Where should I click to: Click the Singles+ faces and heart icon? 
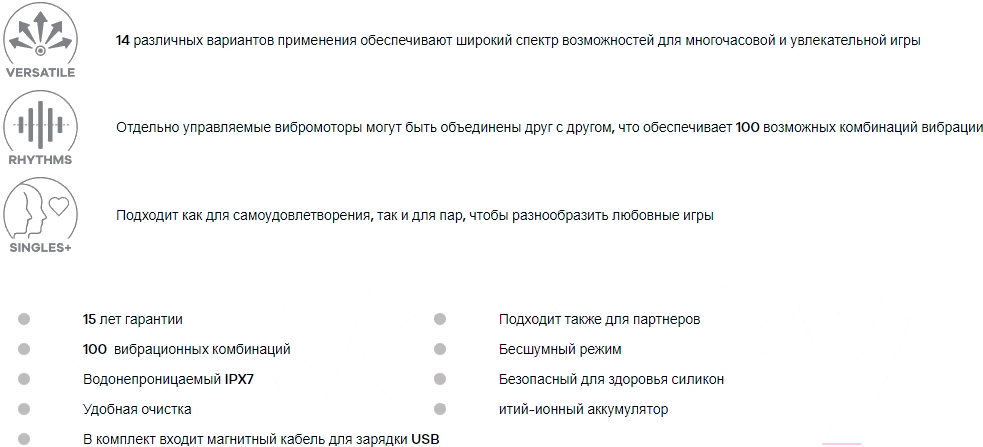click(x=40, y=211)
